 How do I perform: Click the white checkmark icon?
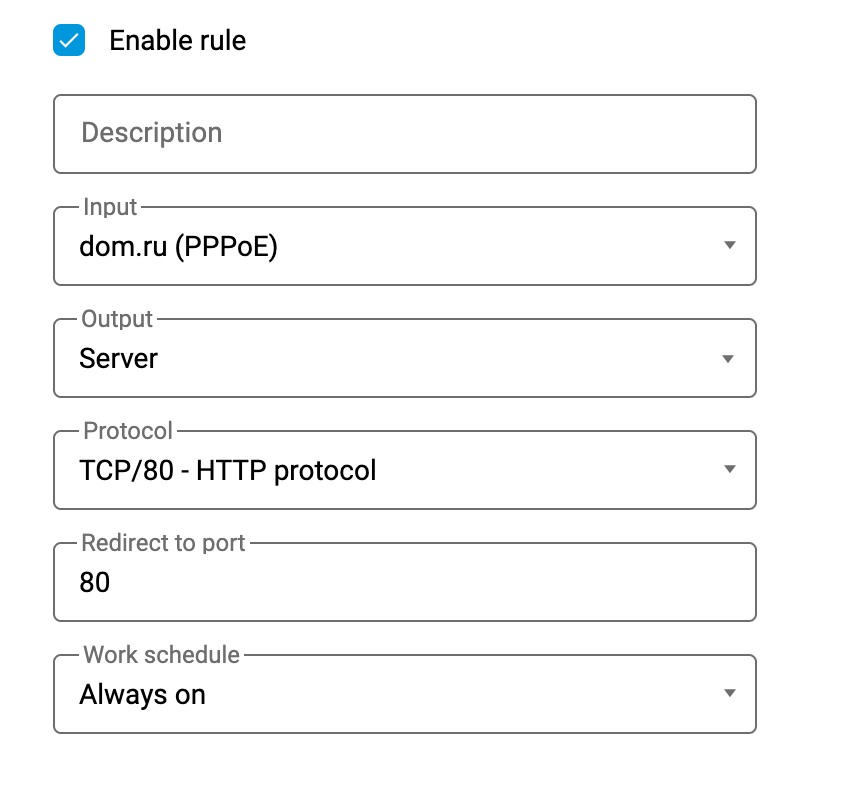tap(69, 41)
